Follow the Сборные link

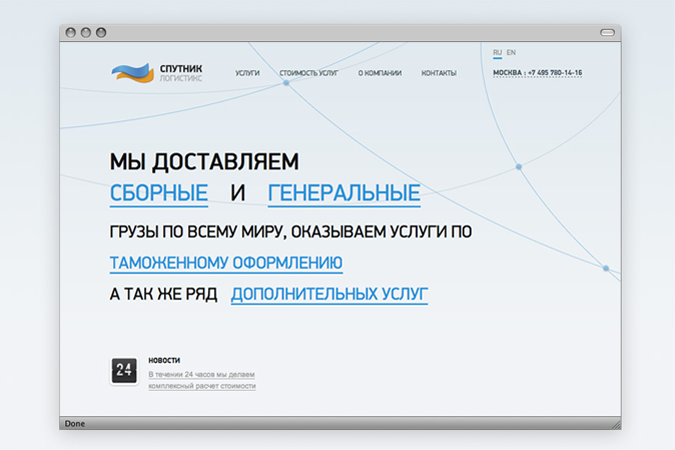(159, 193)
